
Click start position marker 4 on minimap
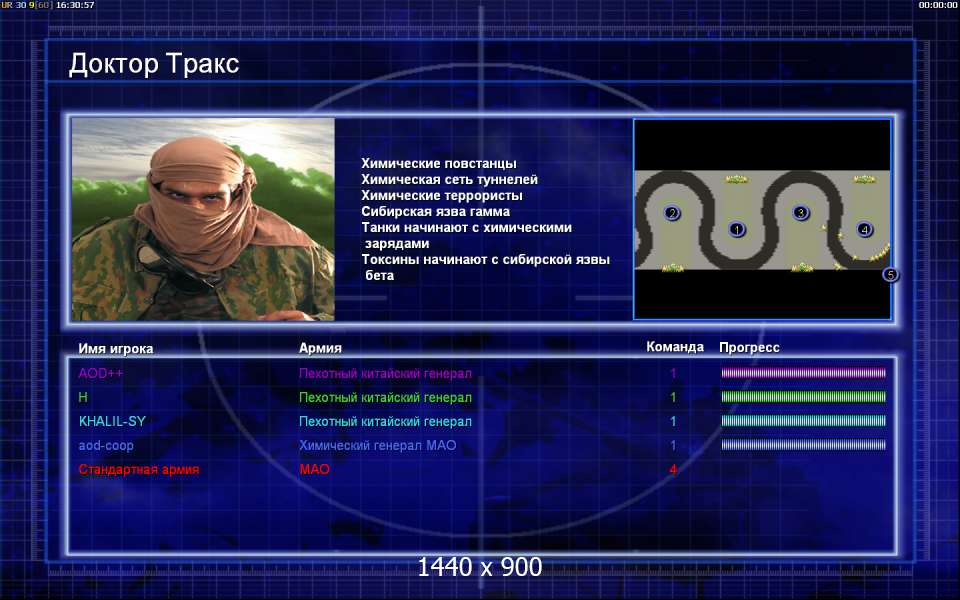coord(864,230)
